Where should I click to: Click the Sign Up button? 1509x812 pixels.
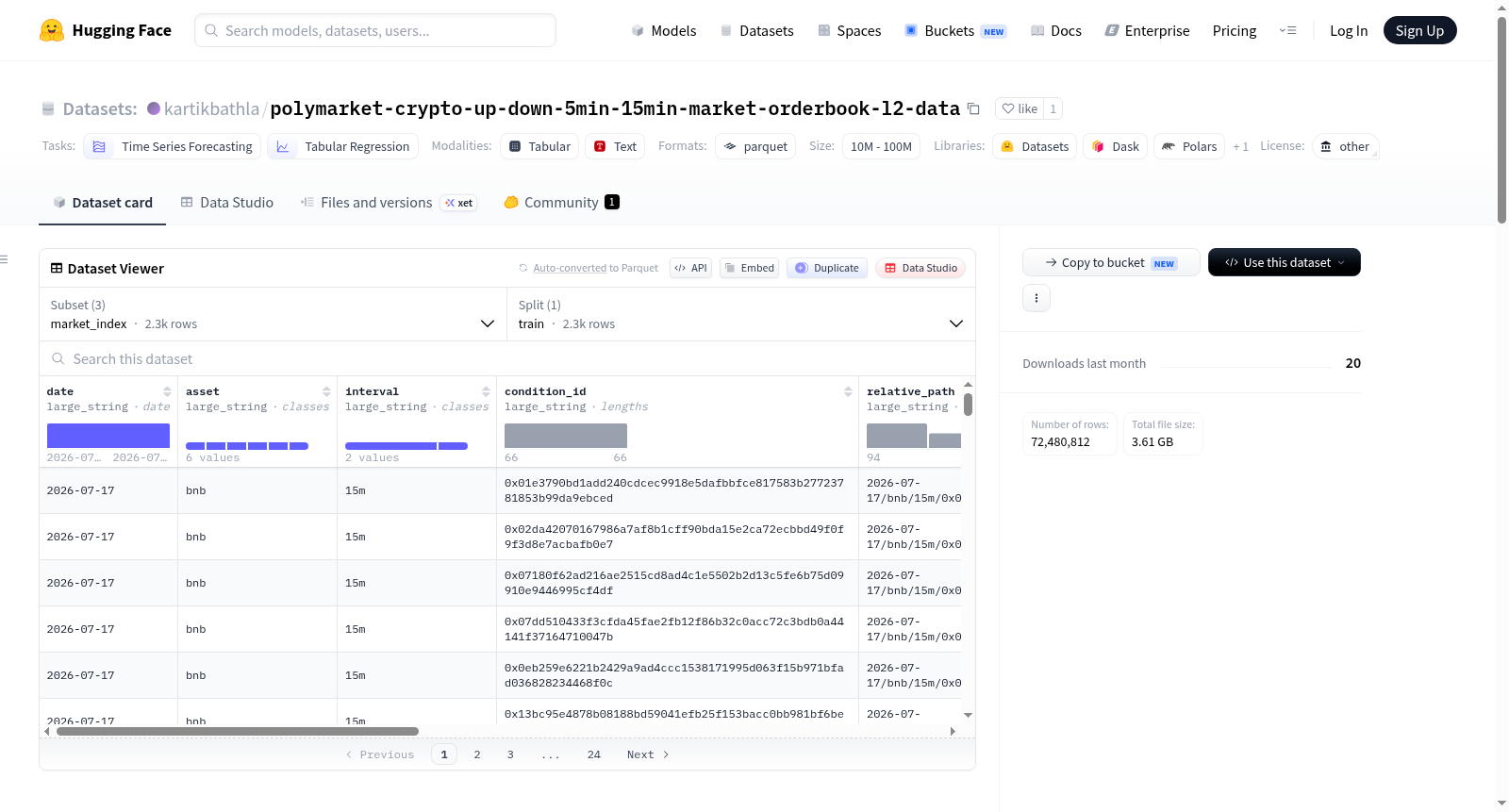tap(1420, 30)
